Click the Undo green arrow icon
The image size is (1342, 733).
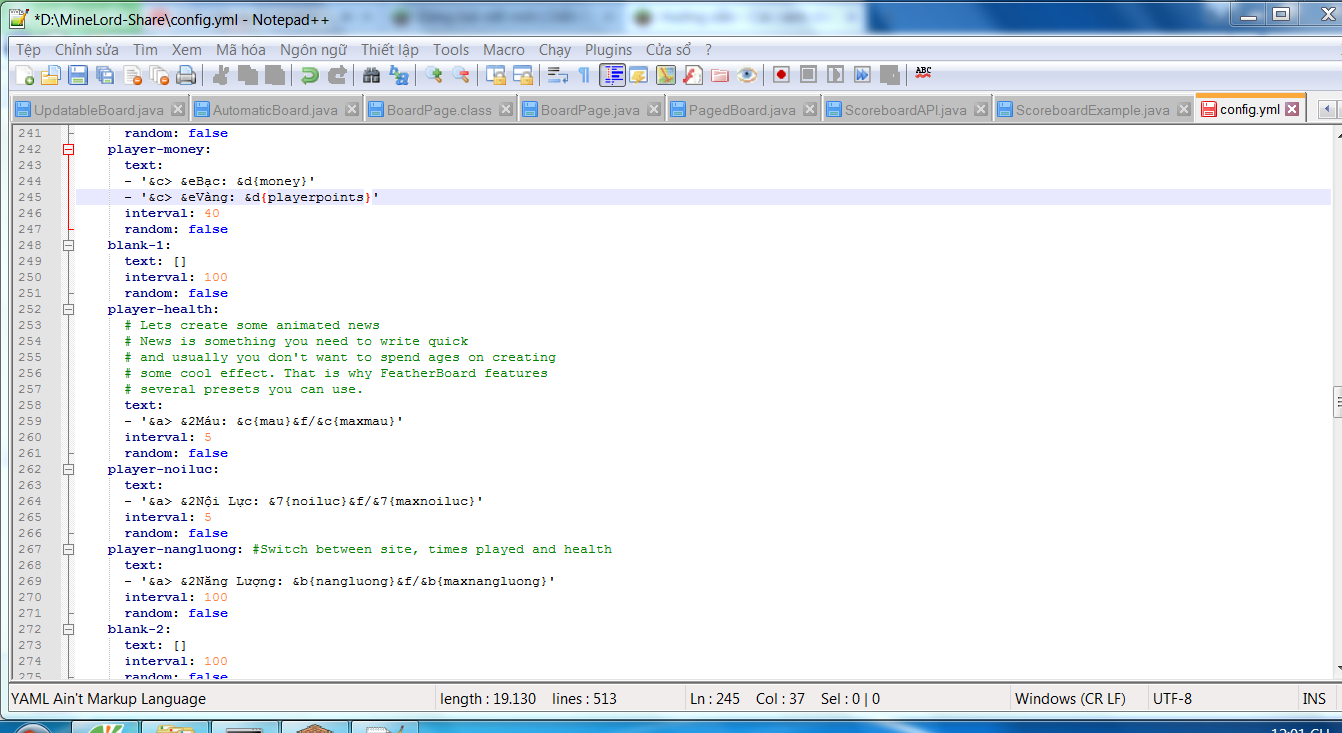pos(310,75)
